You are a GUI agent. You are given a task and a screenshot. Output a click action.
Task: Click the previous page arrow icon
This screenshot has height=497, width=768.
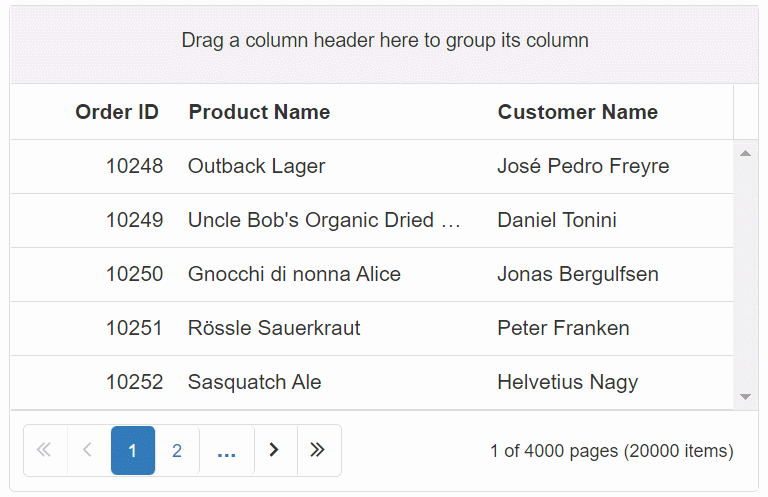click(x=88, y=450)
